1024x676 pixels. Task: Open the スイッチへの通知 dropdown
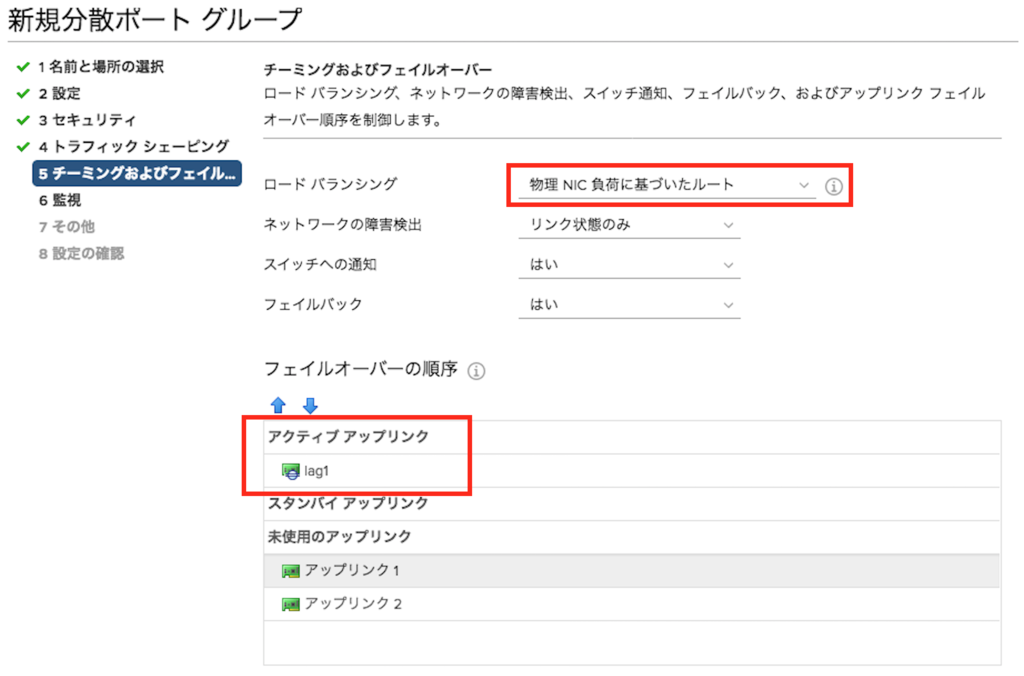pyautogui.click(x=630, y=265)
